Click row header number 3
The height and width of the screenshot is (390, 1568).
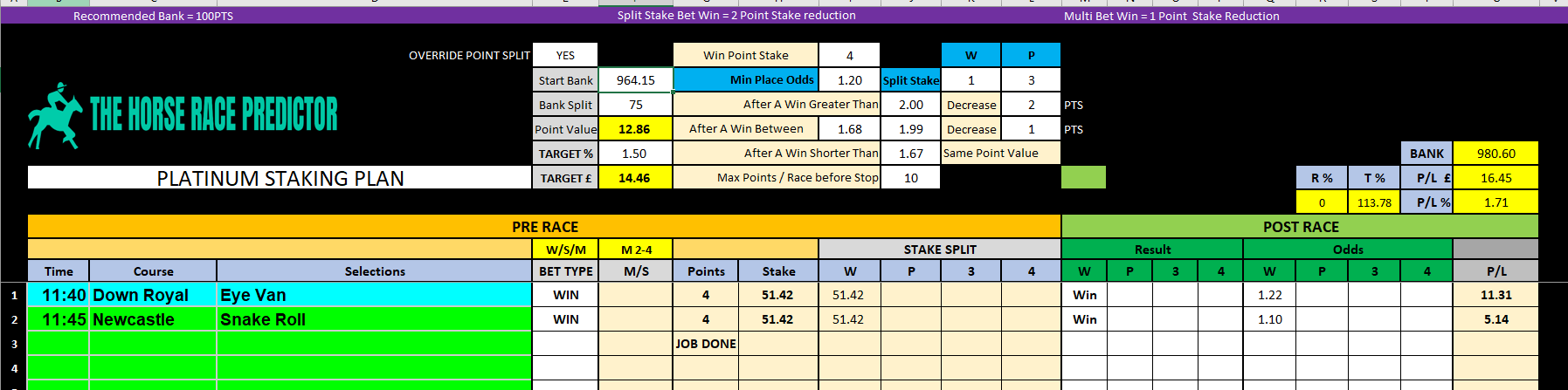(14, 344)
